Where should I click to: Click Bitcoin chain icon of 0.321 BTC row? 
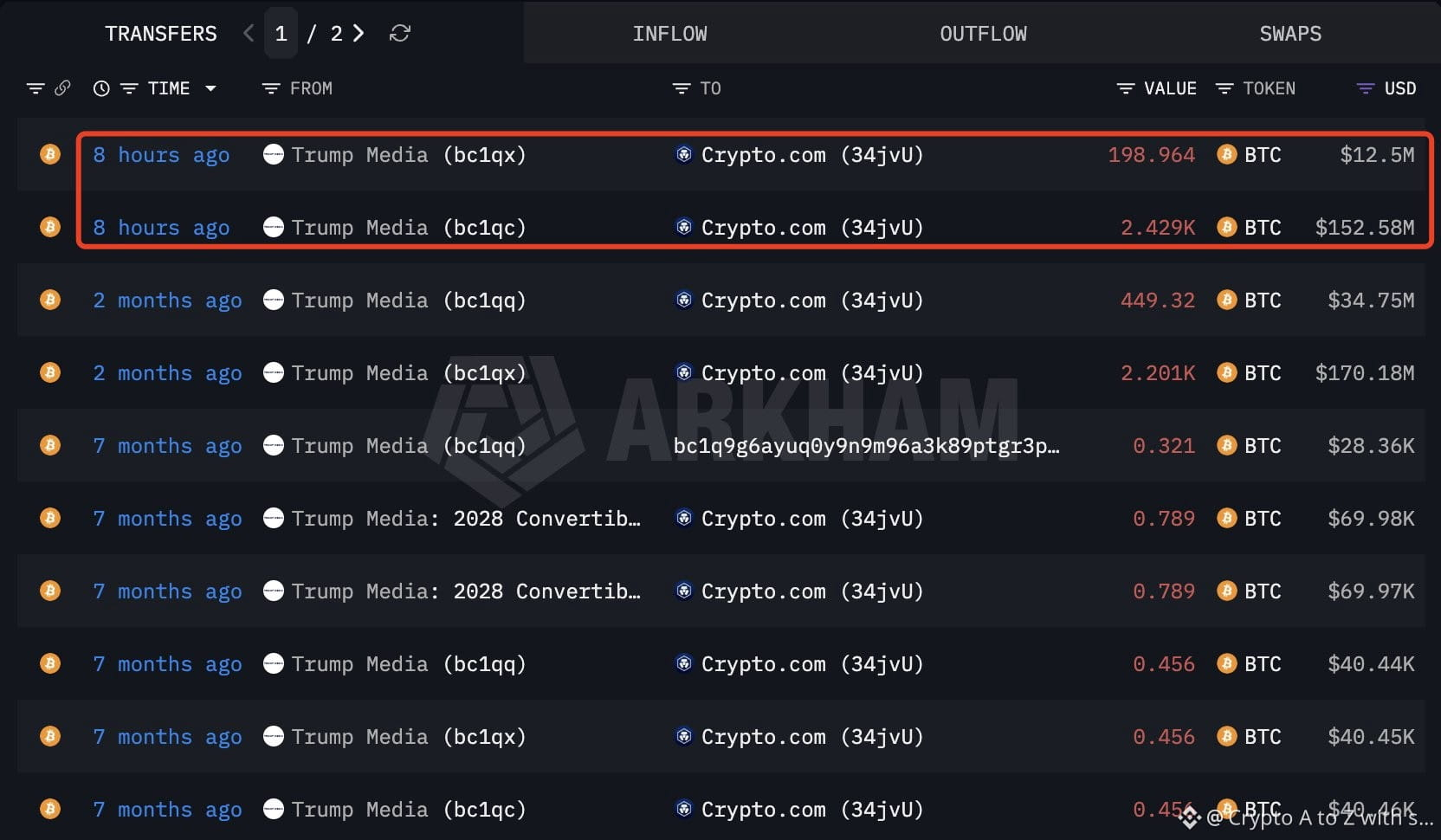(x=50, y=445)
